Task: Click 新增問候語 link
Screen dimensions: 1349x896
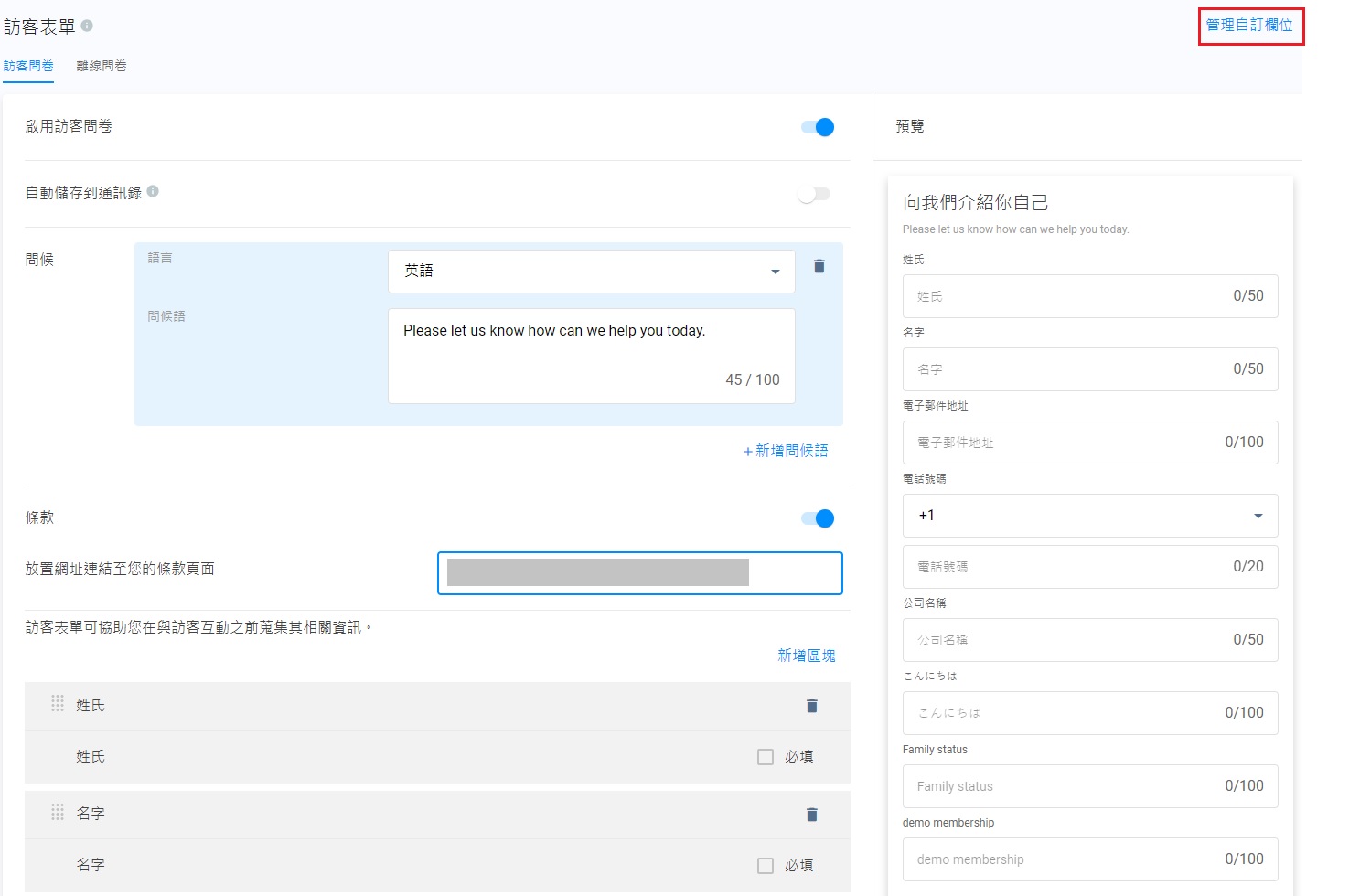Action: coord(786,451)
